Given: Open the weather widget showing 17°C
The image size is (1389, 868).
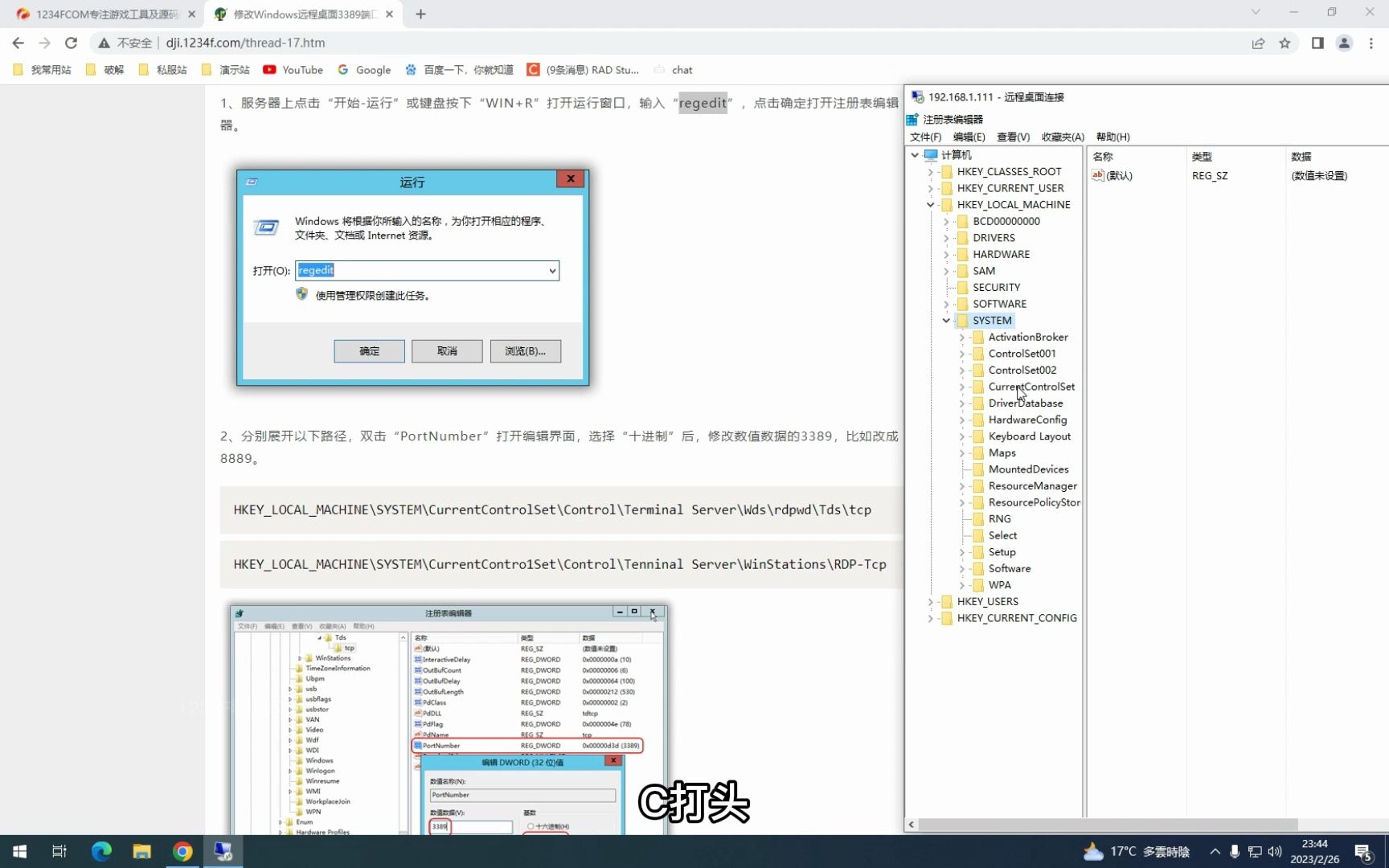Looking at the screenshot, I should pyautogui.click(x=1136, y=851).
